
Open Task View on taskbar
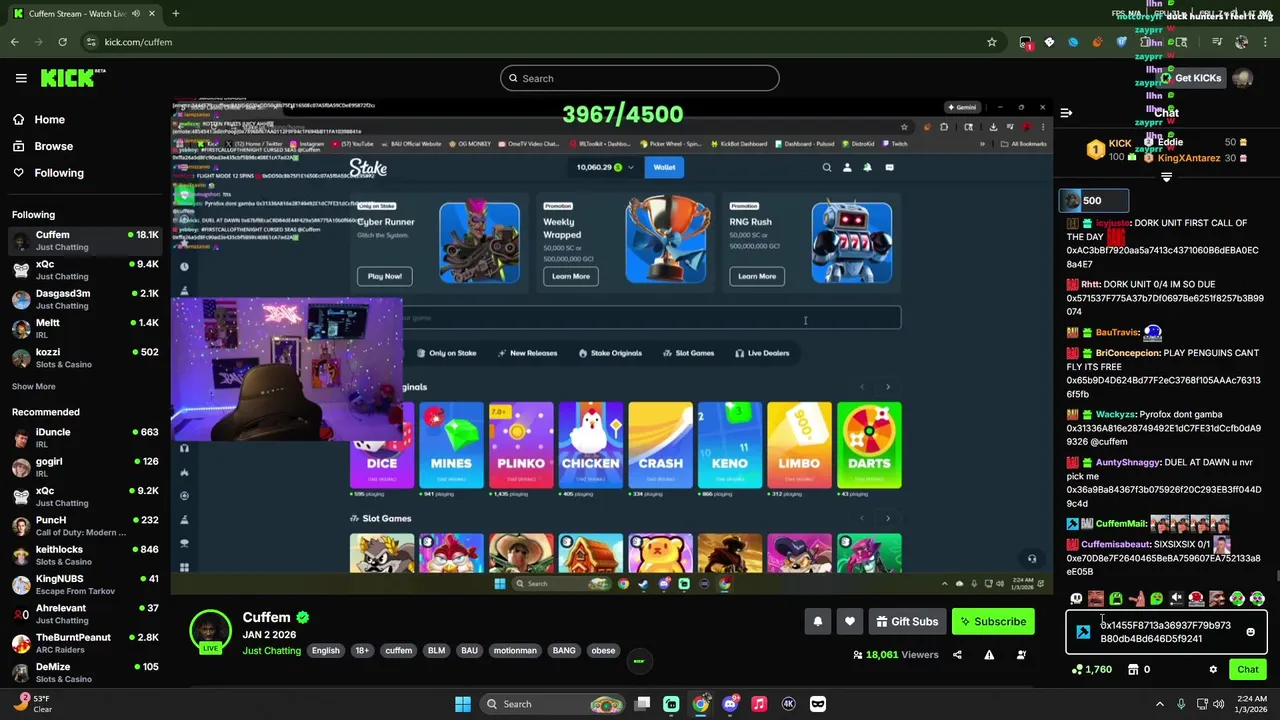pos(643,704)
